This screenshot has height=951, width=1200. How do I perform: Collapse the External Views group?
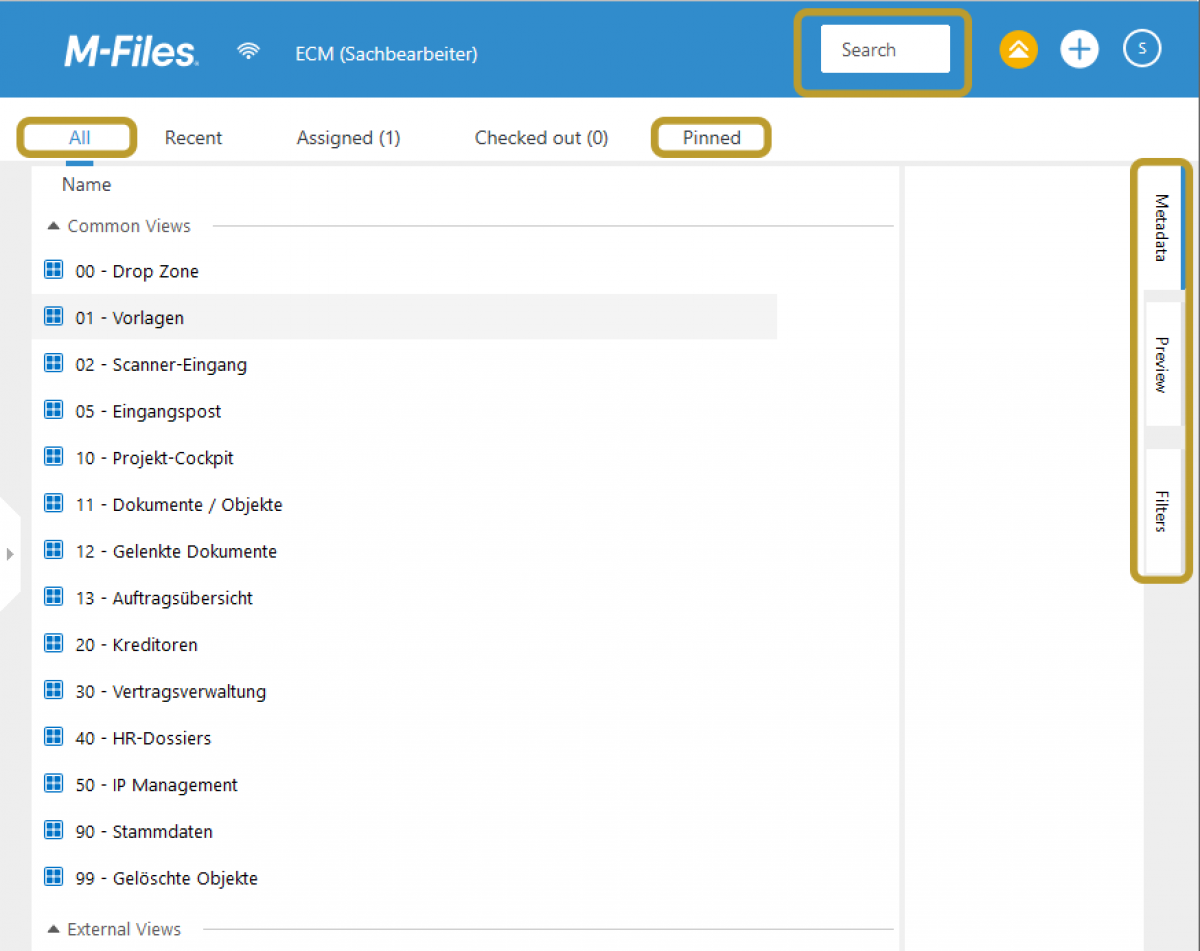click(x=54, y=929)
